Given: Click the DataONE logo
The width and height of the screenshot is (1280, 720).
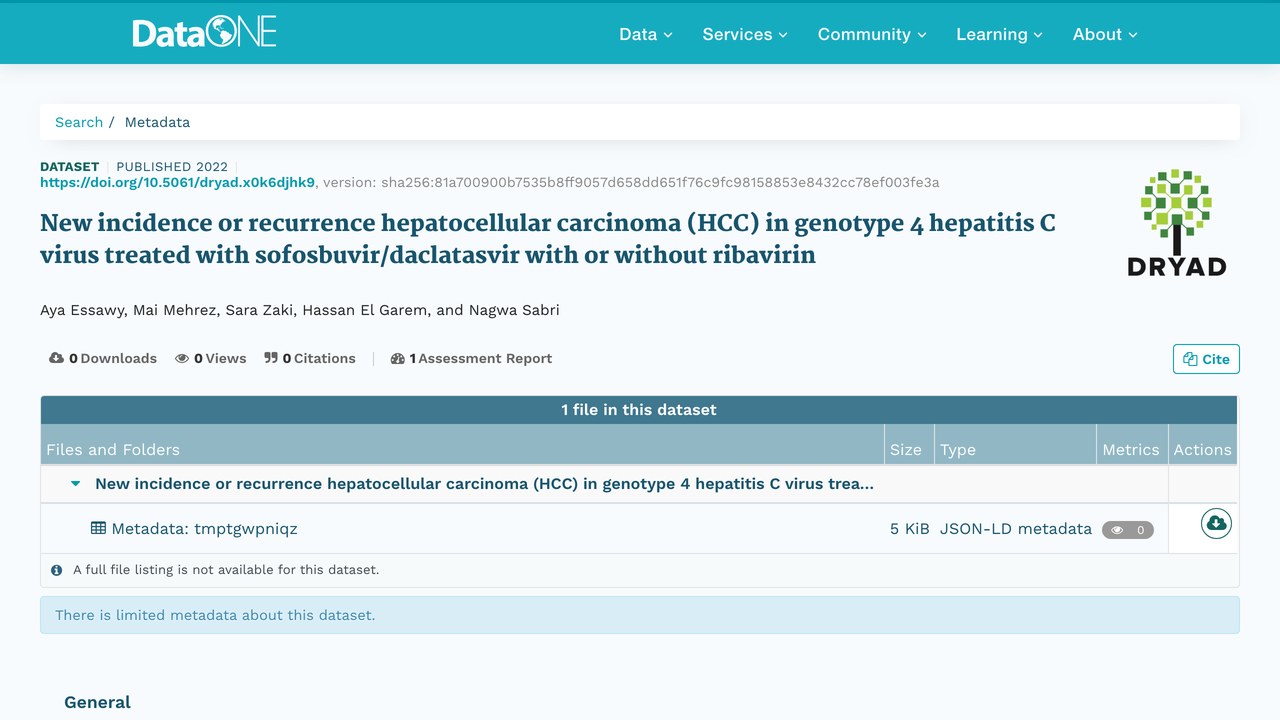Looking at the screenshot, I should pos(204,33).
